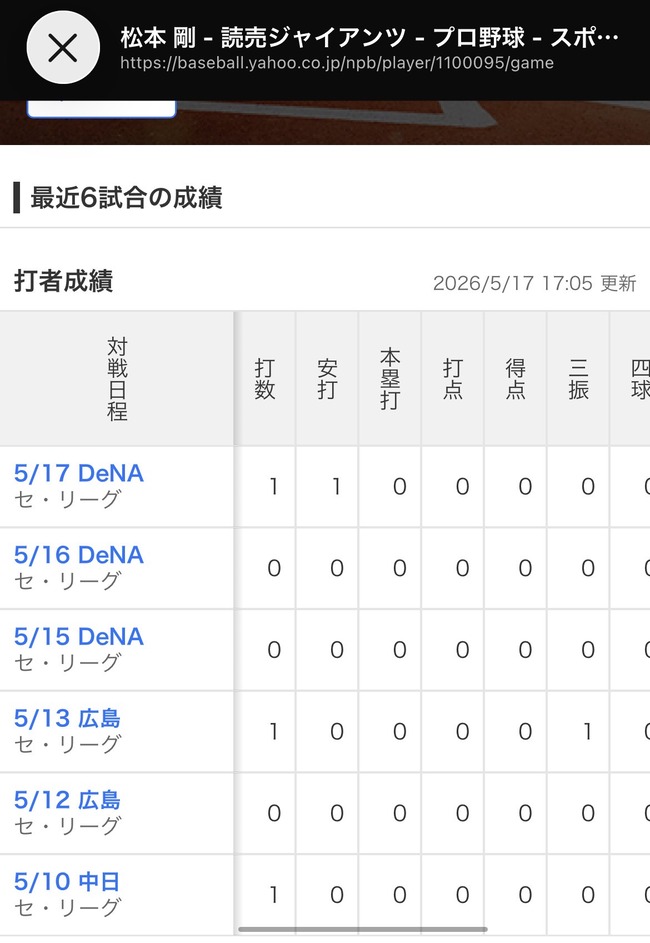Open the 5/17 DeNA game link

[x=79, y=474]
